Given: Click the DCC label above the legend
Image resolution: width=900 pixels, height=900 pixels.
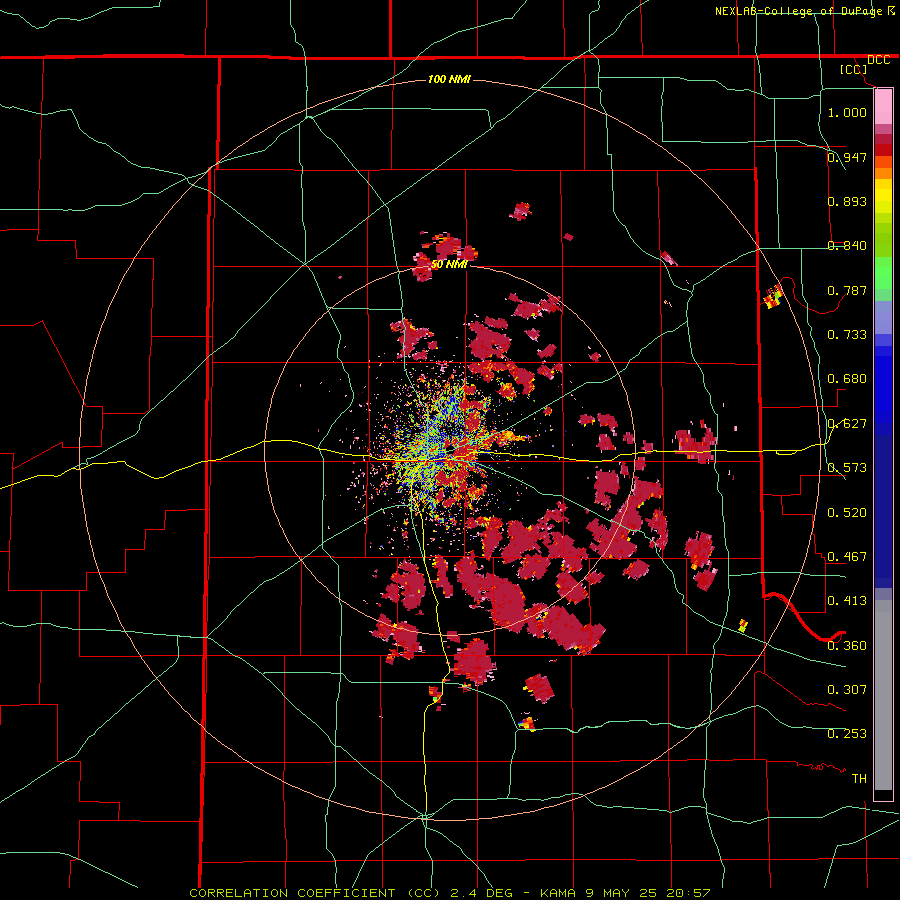Looking at the screenshot, I should pyautogui.click(x=878, y=60).
